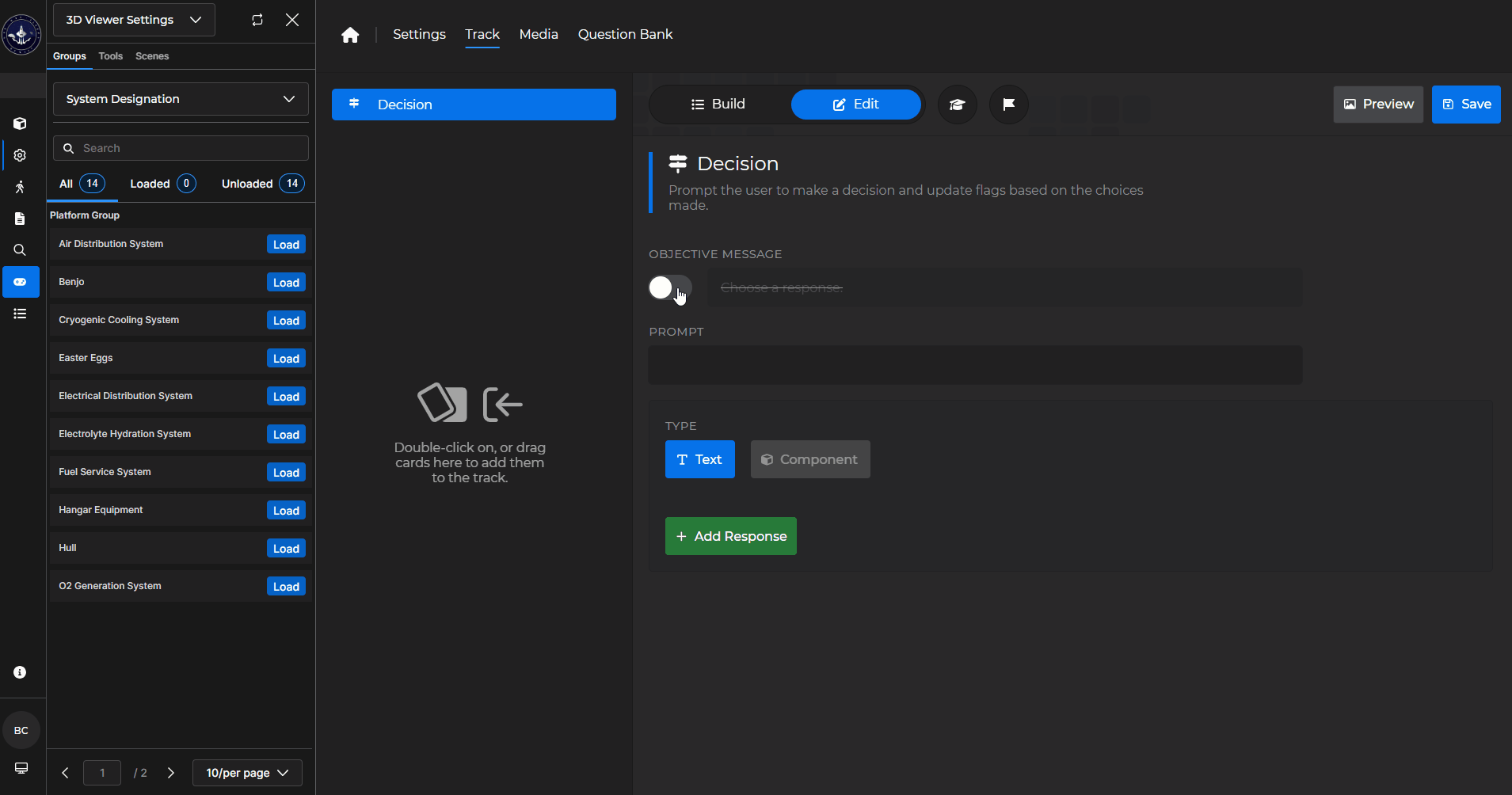Click the magnifier icon in left sidebar
This screenshot has height=795, width=1512.
[x=20, y=250]
